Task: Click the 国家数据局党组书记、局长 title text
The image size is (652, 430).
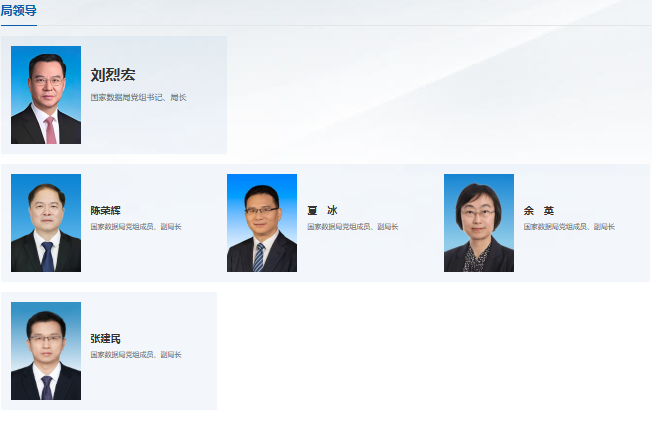Action: (138, 98)
